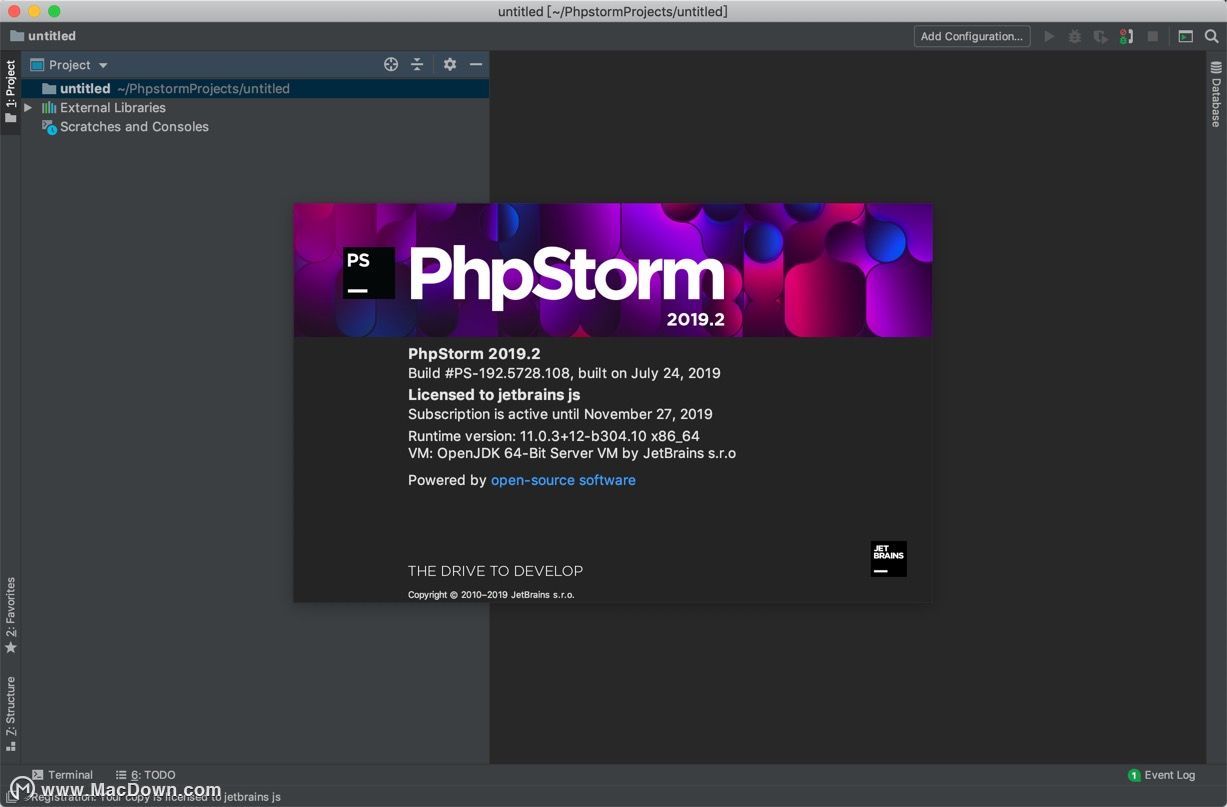Click the folder icon on 1: Project tab
This screenshot has width=1227, height=807.
(x=10, y=118)
